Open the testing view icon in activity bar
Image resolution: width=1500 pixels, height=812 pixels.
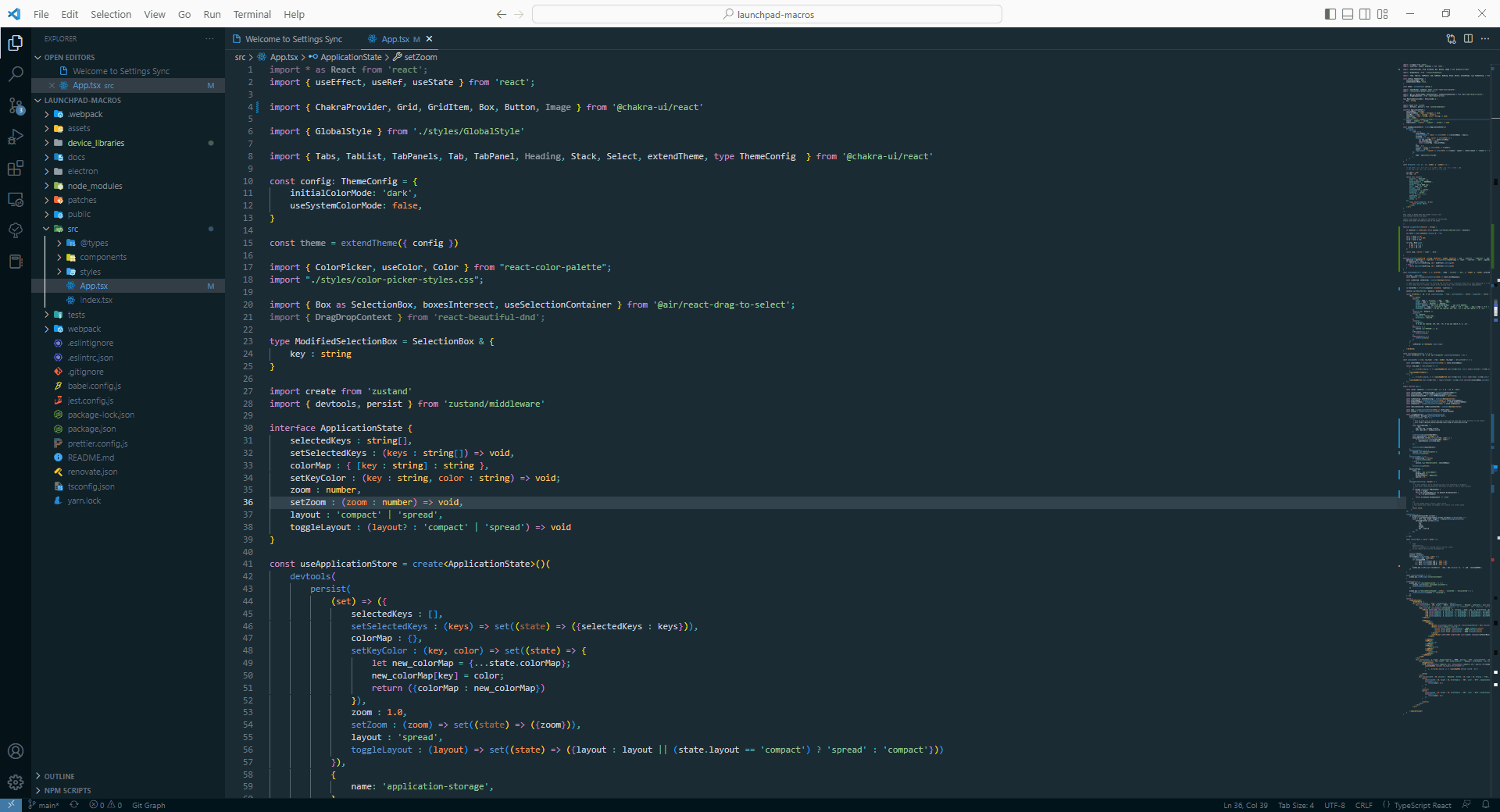click(16, 230)
